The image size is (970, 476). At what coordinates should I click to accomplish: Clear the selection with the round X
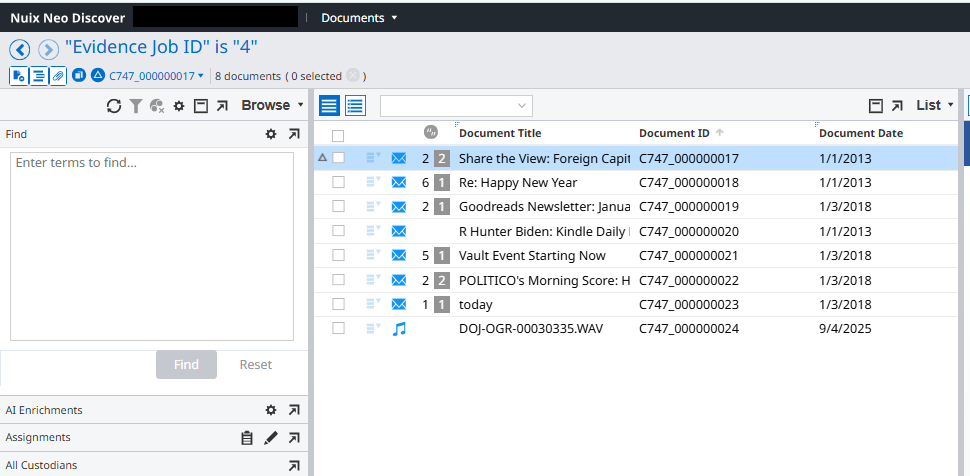click(353, 76)
